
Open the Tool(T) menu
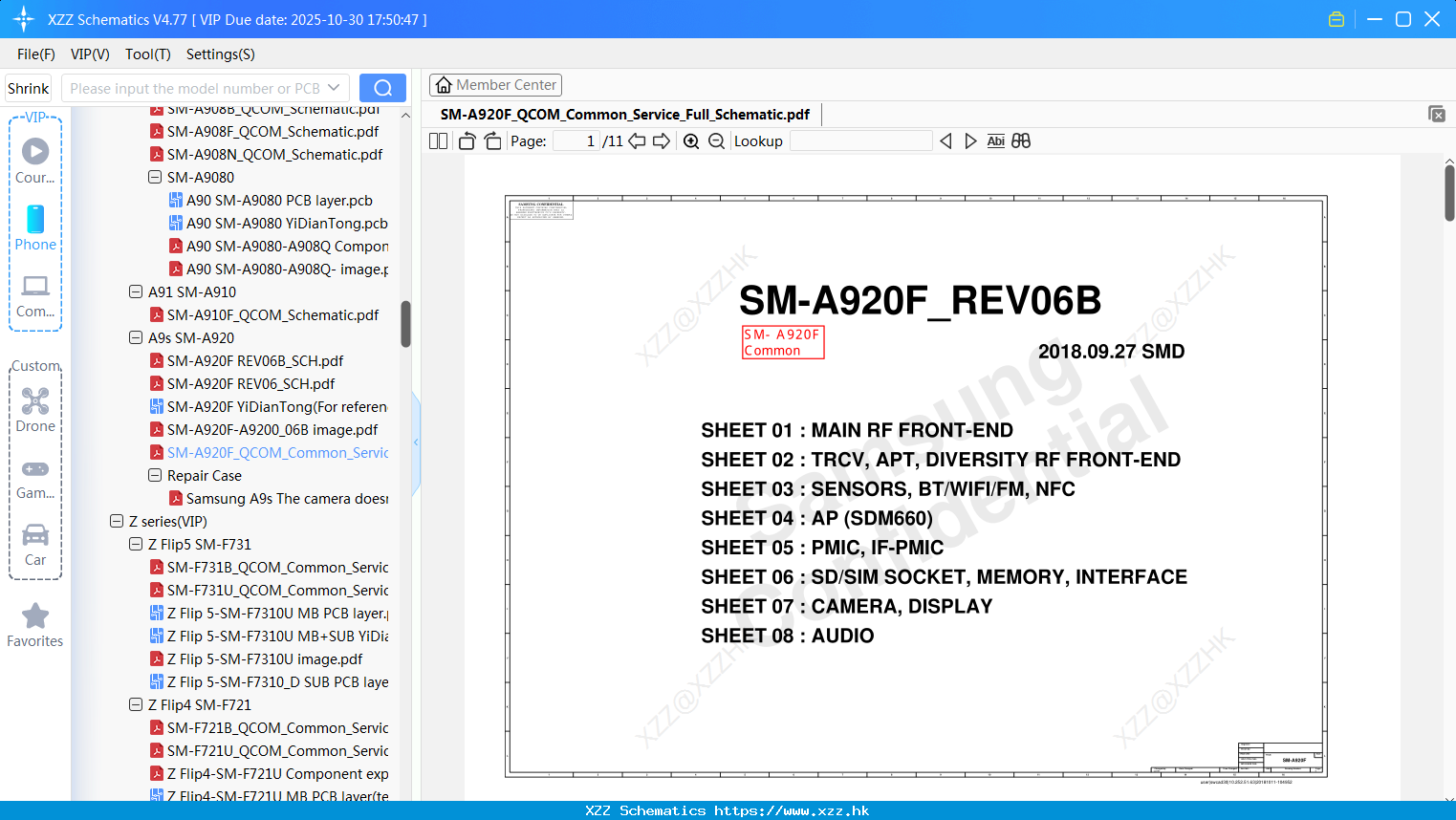148,54
